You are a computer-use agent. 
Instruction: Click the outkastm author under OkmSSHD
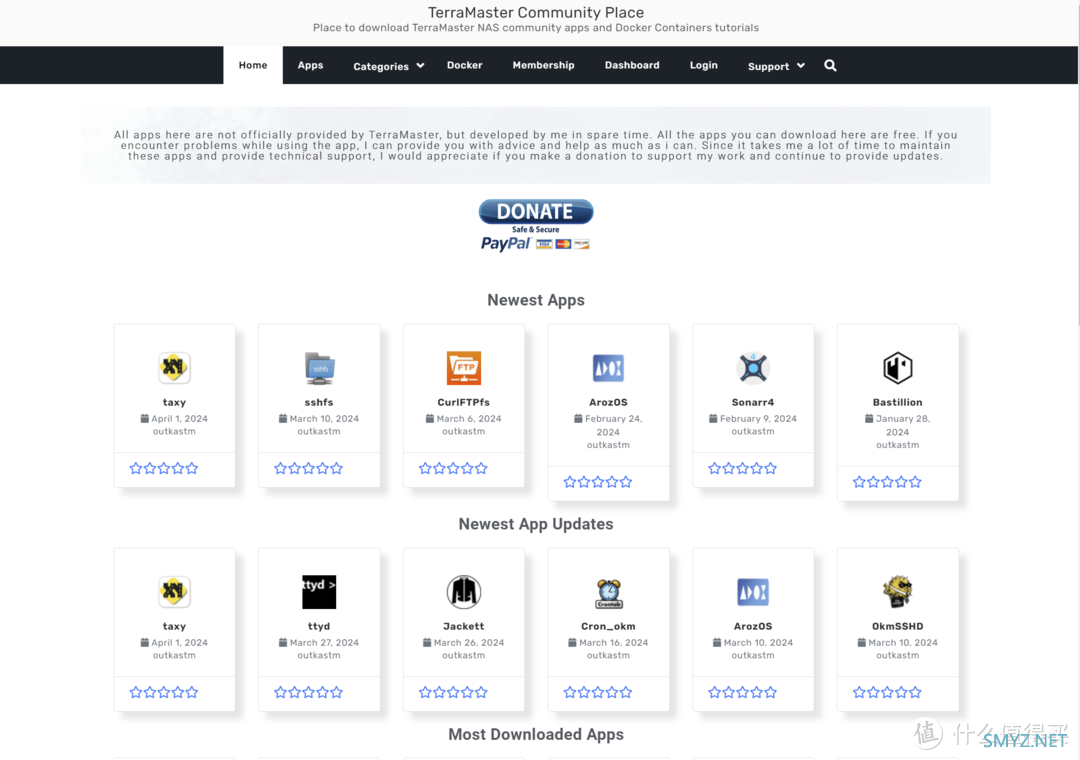897,655
